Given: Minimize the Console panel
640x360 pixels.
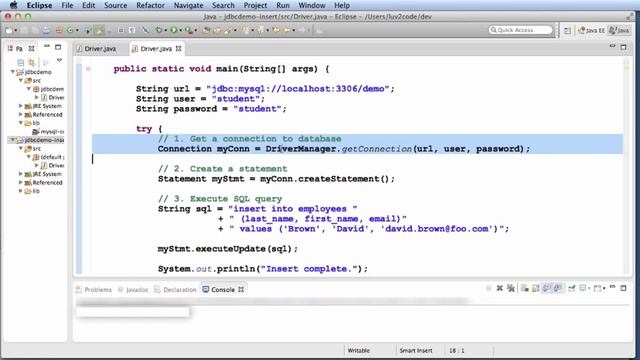Looking at the screenshot, I should tap(612, 287).
